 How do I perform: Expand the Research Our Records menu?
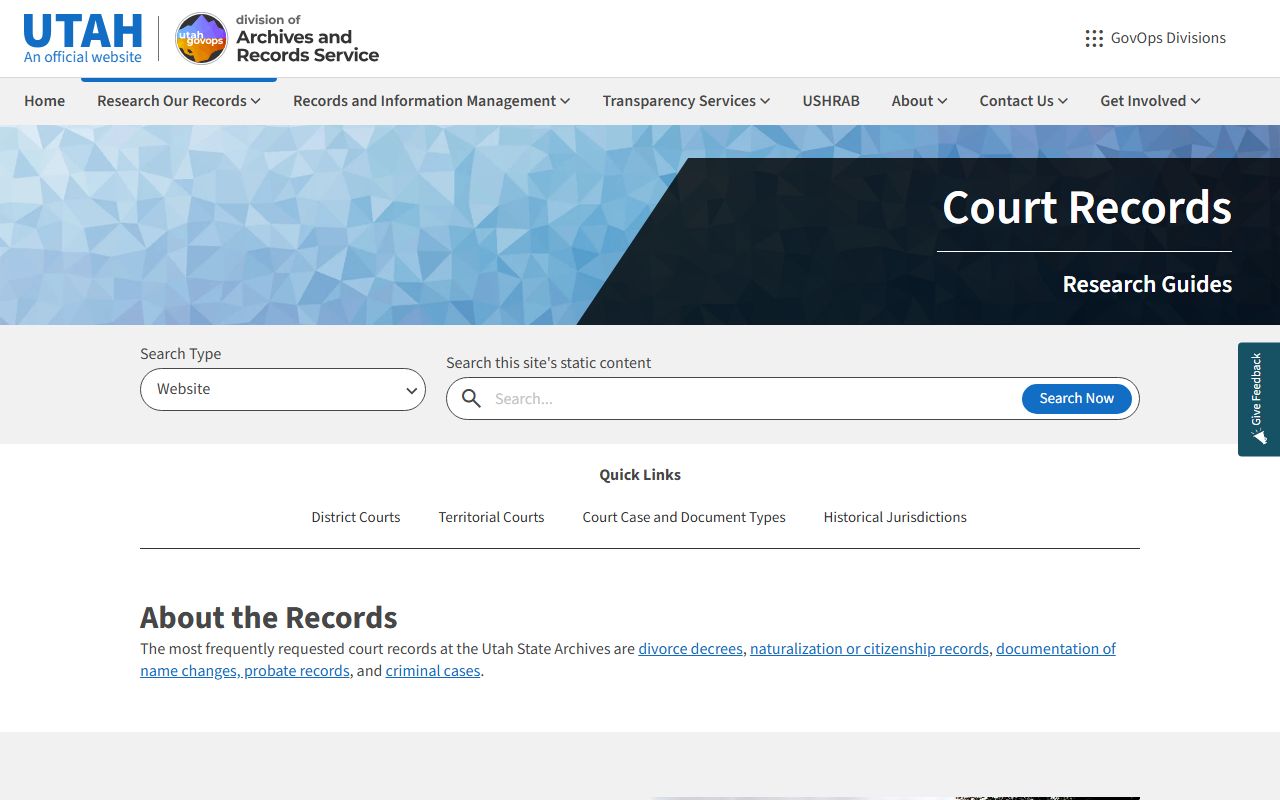click(178, 101)
